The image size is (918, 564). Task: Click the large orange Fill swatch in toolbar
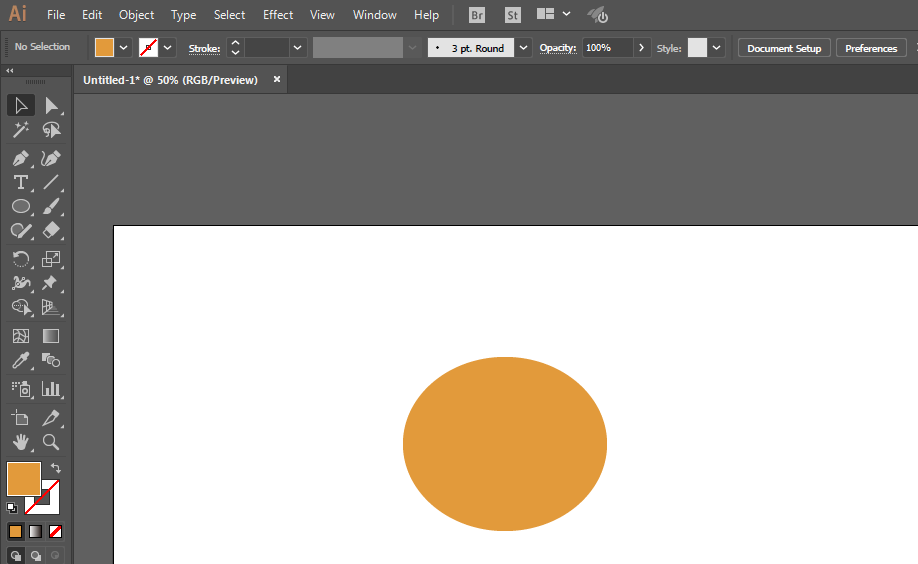[23, 479]
